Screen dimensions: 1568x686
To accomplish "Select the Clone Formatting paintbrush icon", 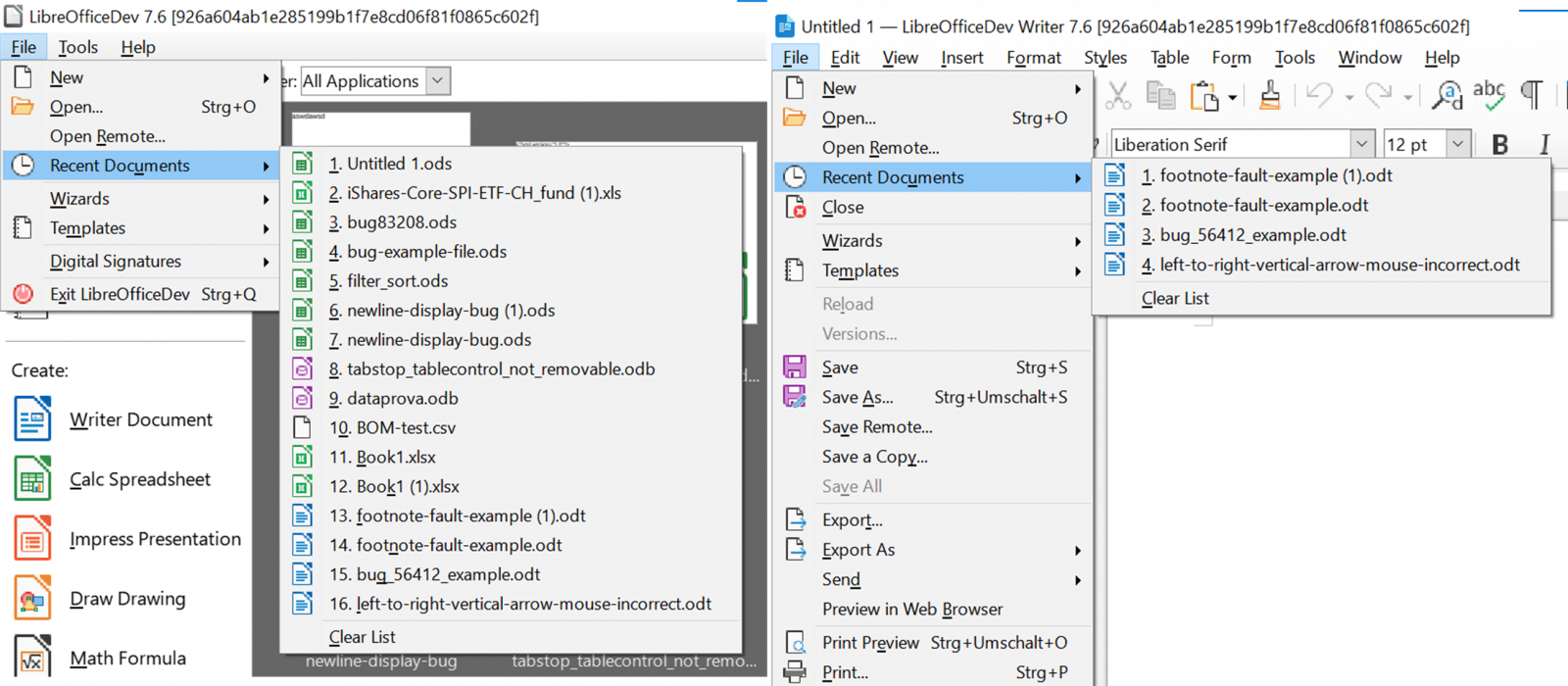I will click(x=1270, y=95).
